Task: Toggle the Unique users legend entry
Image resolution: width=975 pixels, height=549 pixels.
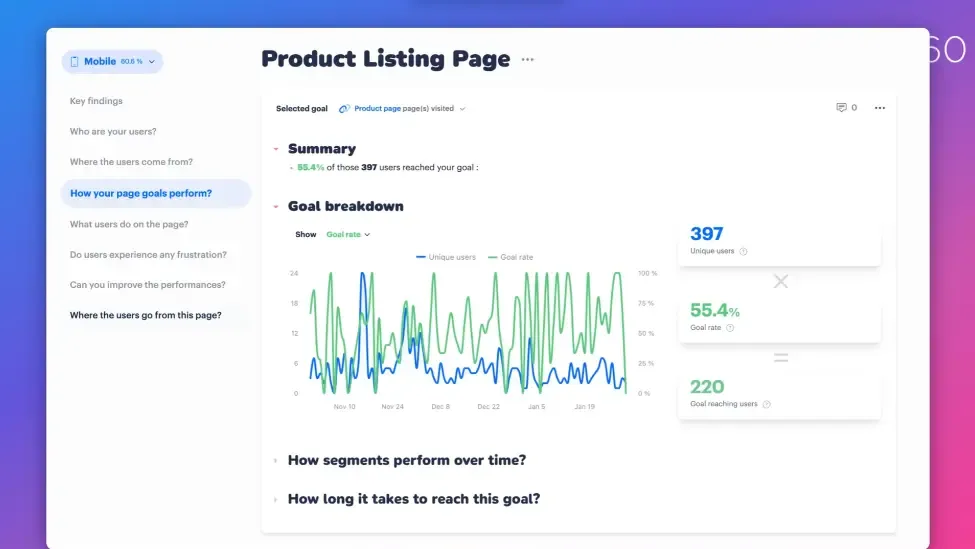Action: point(445,257)
